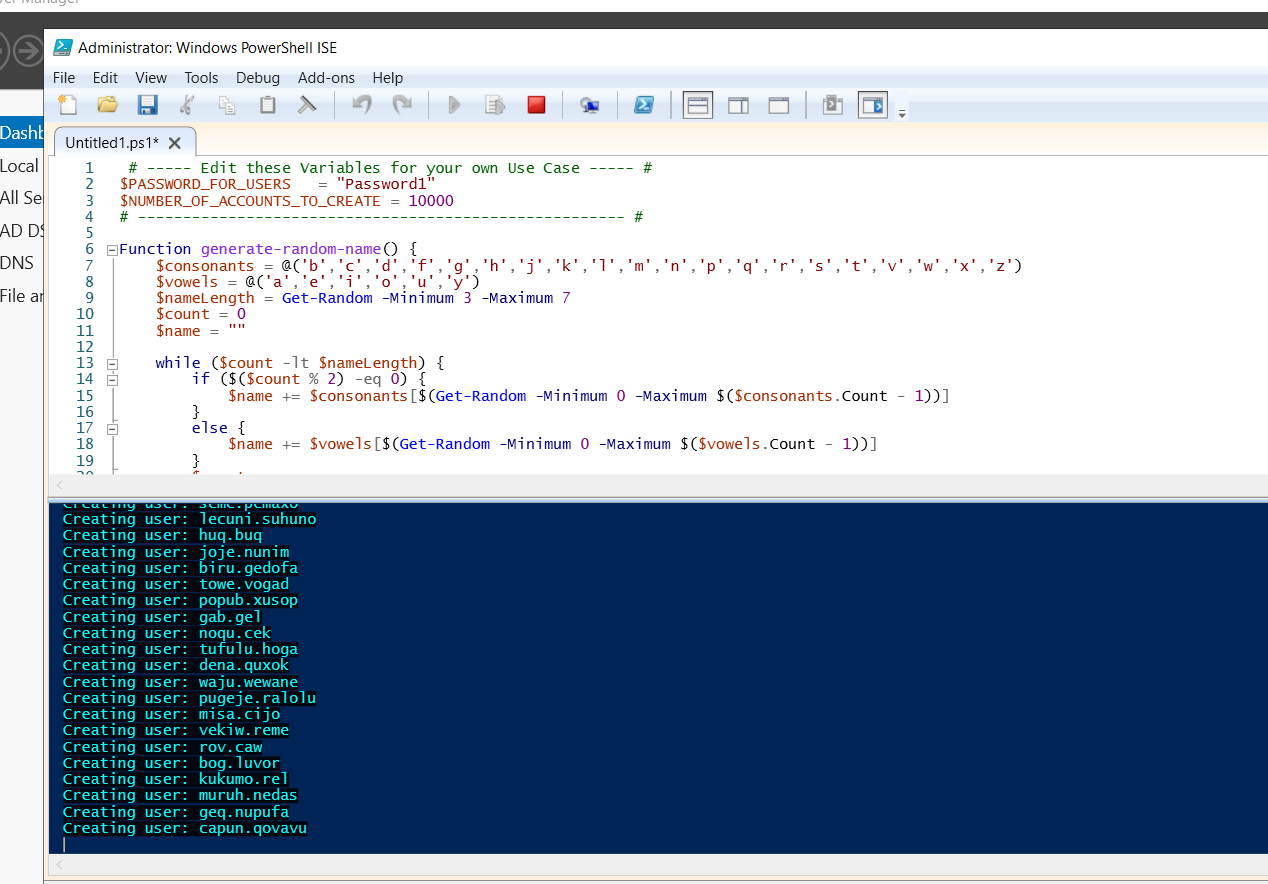Create a new script via the New icon
This screenshot has width=1268, height=884.
pyautogui.click(x=67, y=104)
